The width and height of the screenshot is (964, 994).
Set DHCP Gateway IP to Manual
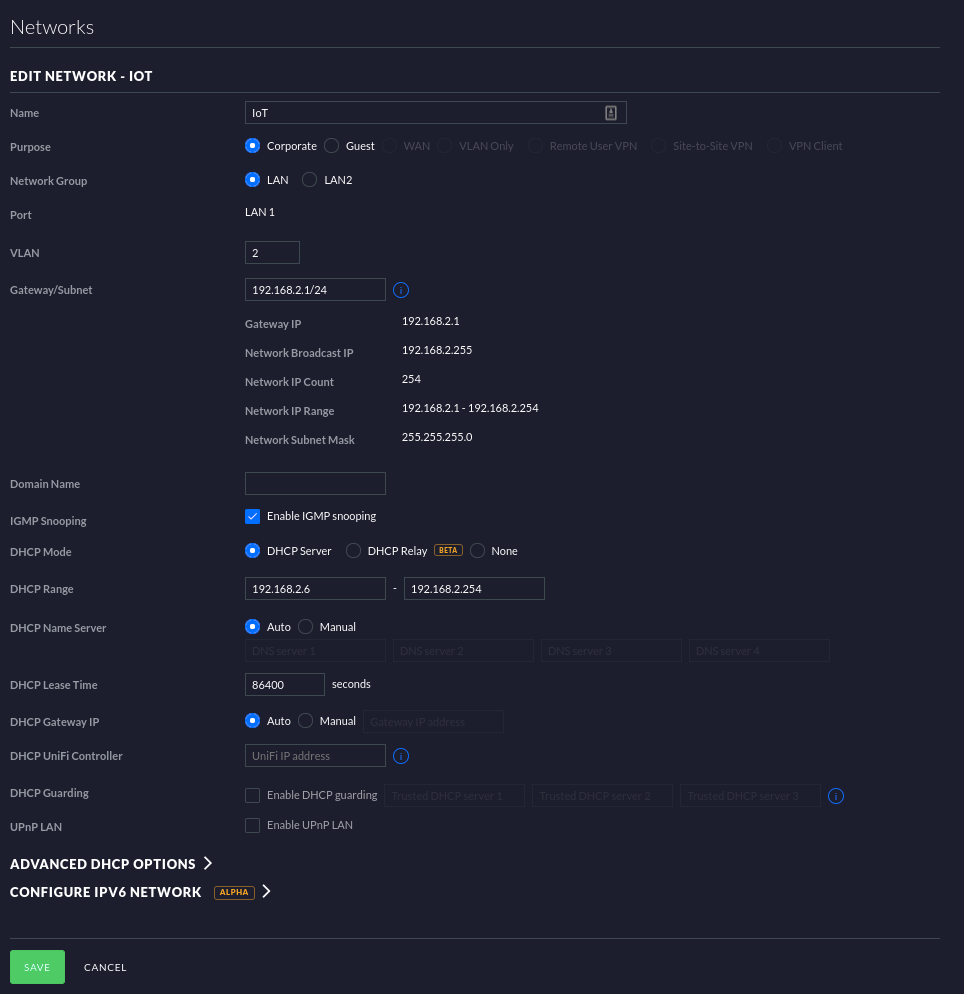[306, 721]
